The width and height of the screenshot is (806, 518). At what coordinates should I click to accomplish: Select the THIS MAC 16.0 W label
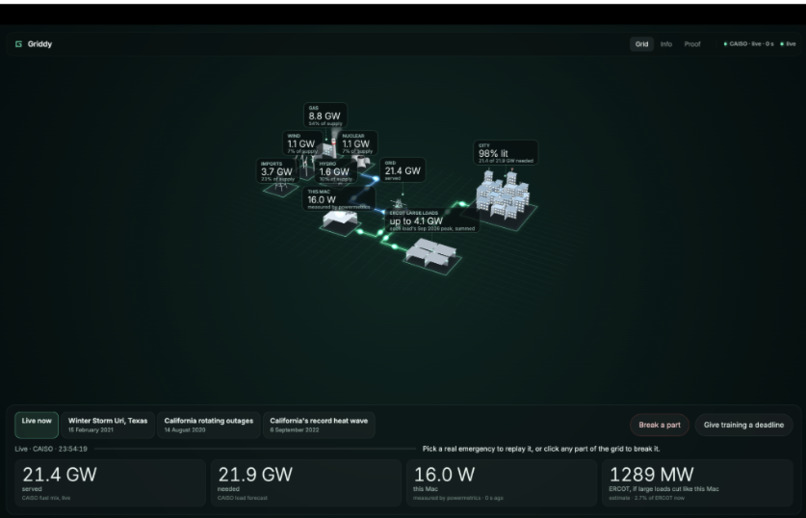(338, 199)
